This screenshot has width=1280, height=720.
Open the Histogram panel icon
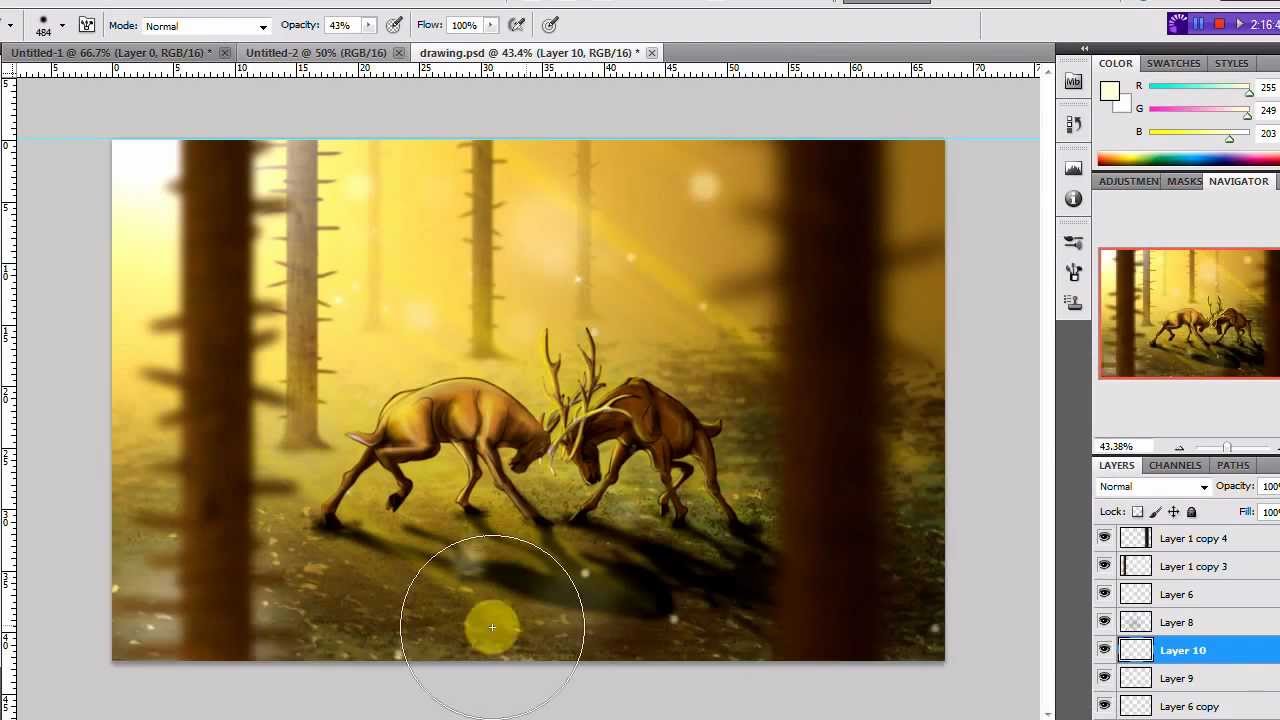(1074, 168)
